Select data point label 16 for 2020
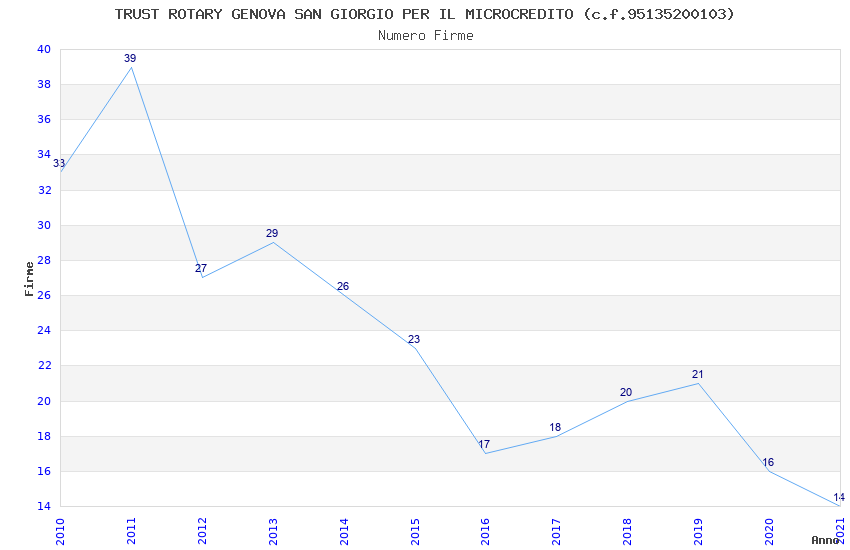The width and height of the screenshot is (850, 550). [768, 462]
